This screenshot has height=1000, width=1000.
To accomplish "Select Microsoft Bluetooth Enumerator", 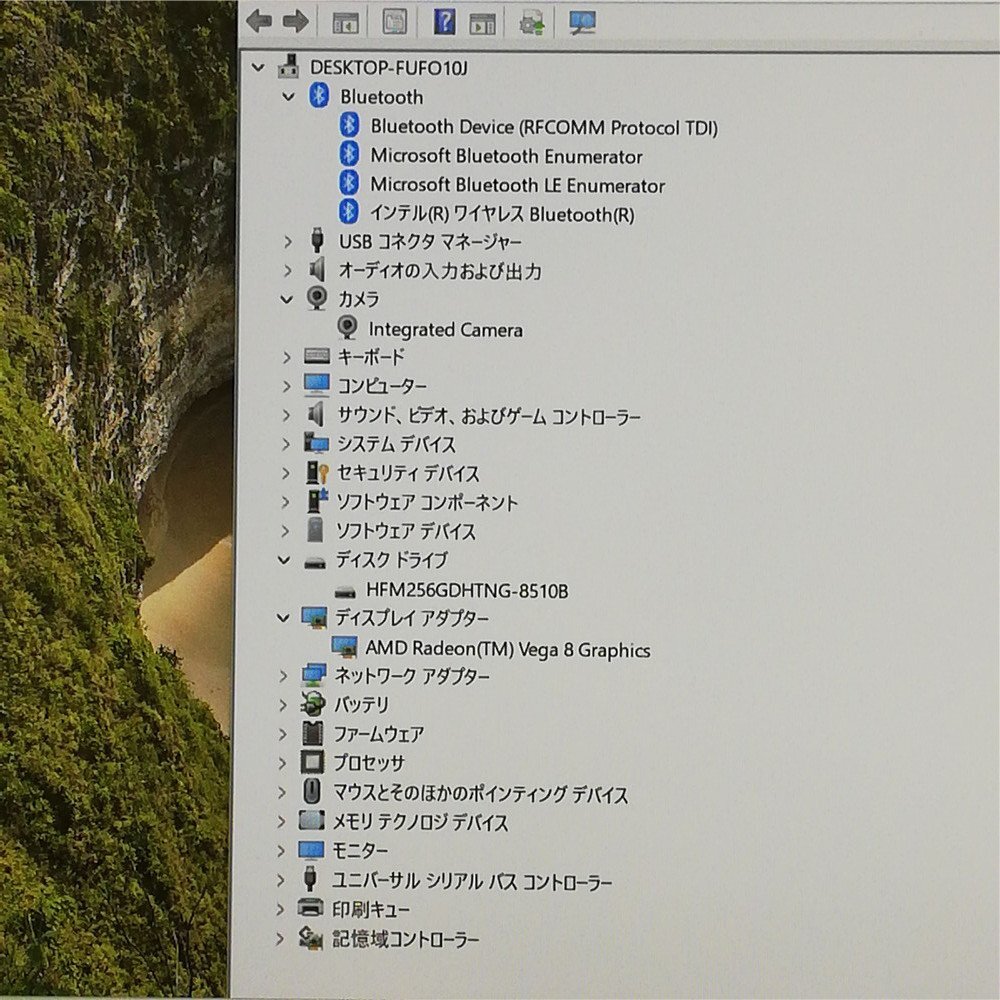I will pyautogui.click(x=506, y=156).
